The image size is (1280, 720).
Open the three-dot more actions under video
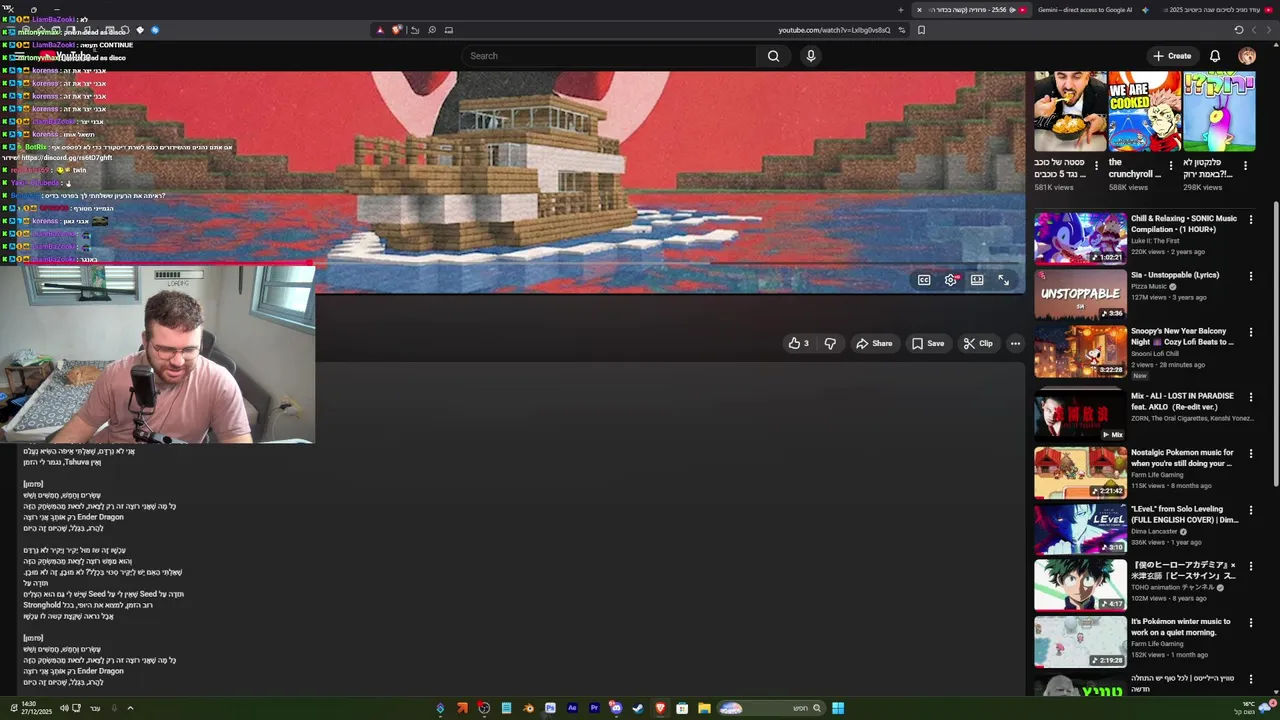1015,343
